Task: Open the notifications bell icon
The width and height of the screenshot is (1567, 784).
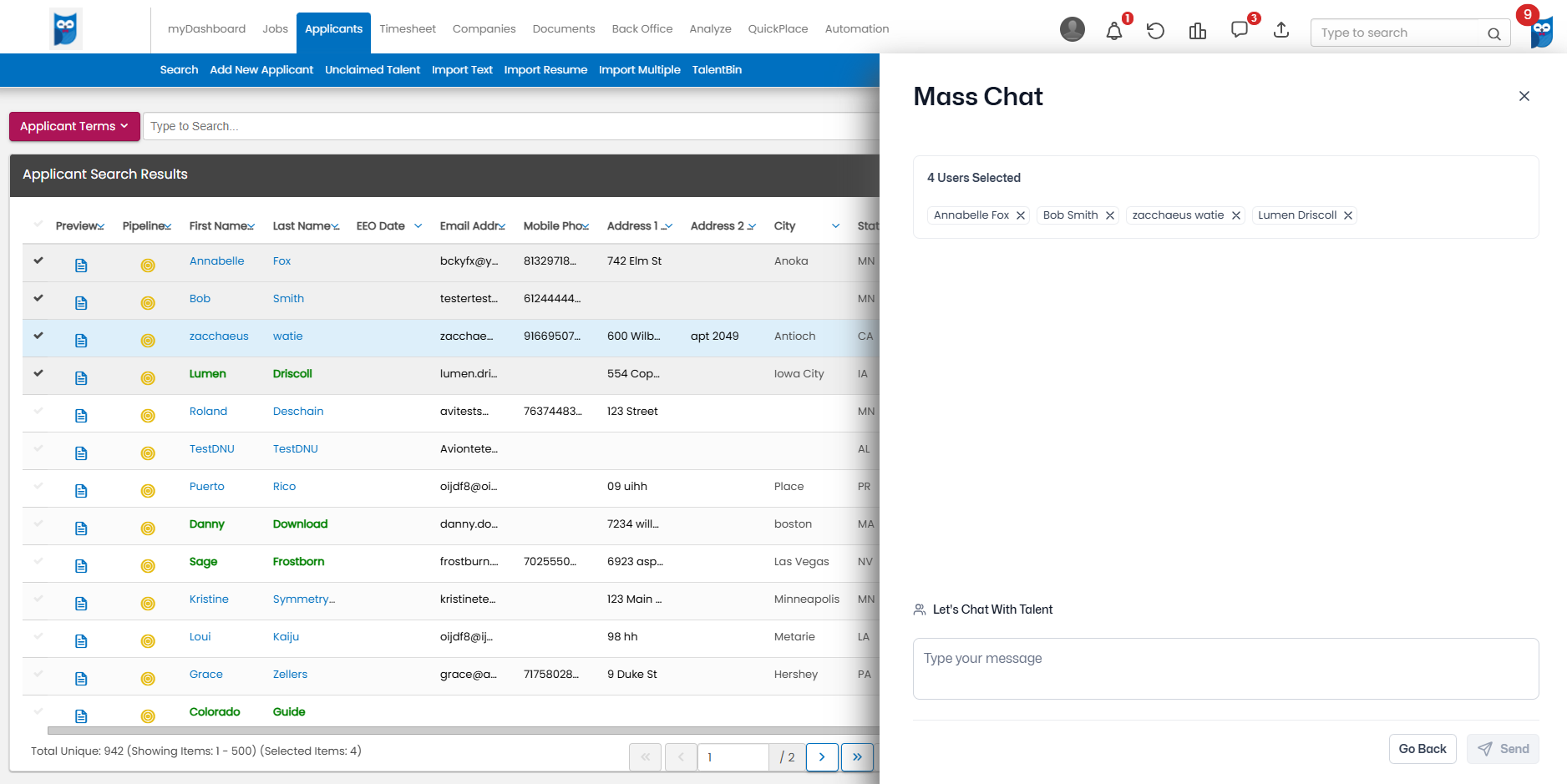Action: coord(1113,32)
